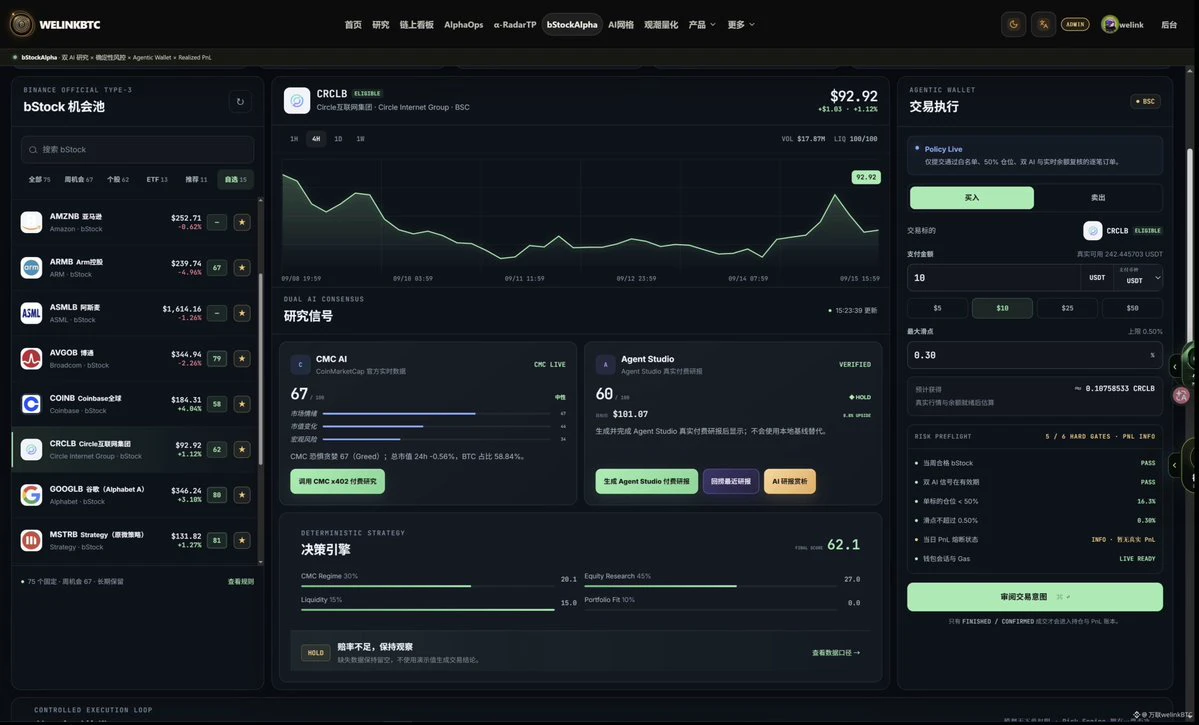This screenshot has height=725, width=1199.
Task: Open the 产品 dropdown menu
Action: point(702,24)
